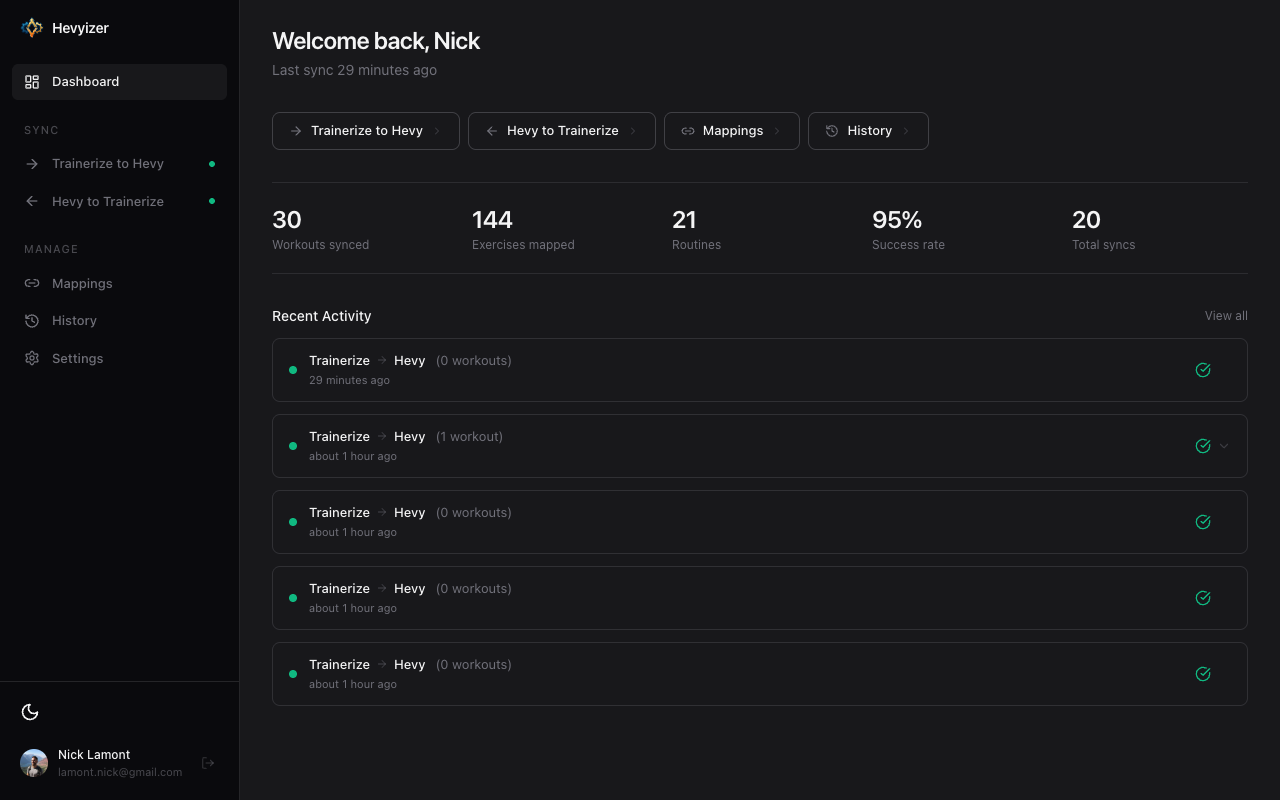Click the logout icon beside Nick Lamont
The width and height of the screenshot is (1280, 800).
tap(208, 762)
